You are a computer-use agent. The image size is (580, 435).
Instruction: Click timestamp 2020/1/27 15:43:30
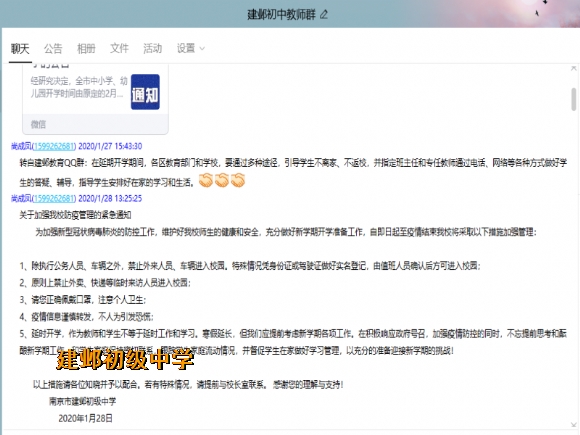pos(110,146)
